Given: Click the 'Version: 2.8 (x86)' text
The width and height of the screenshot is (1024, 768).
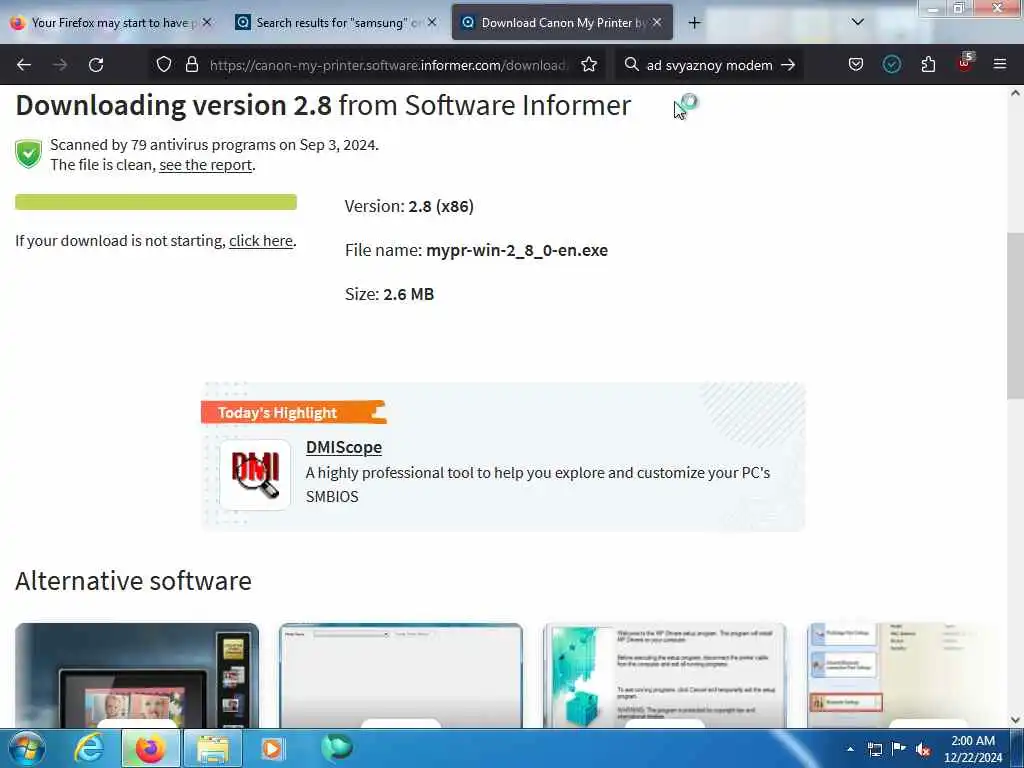Looking at the screenshot, I should [x=409, y=206].
